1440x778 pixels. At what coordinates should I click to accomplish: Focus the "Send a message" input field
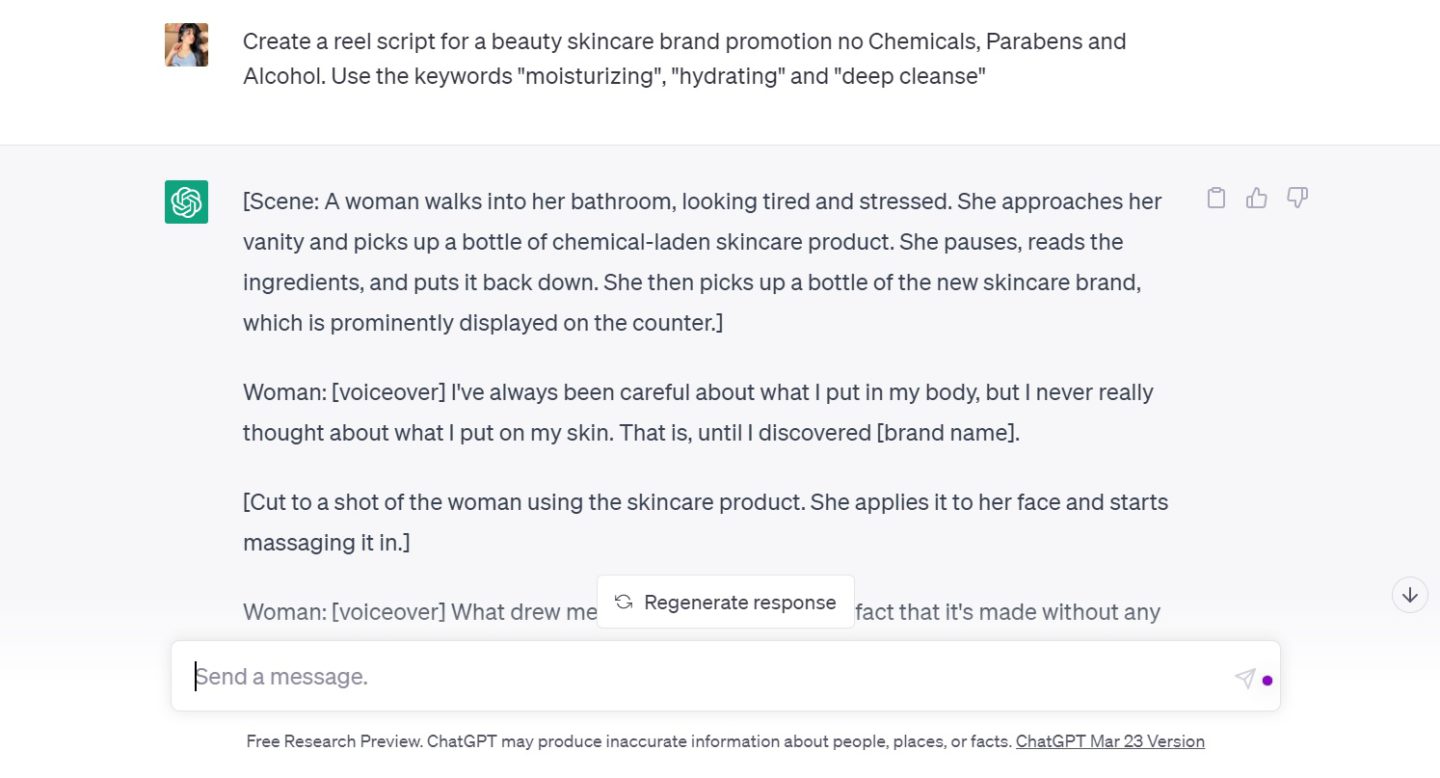(x=700, y=677)
